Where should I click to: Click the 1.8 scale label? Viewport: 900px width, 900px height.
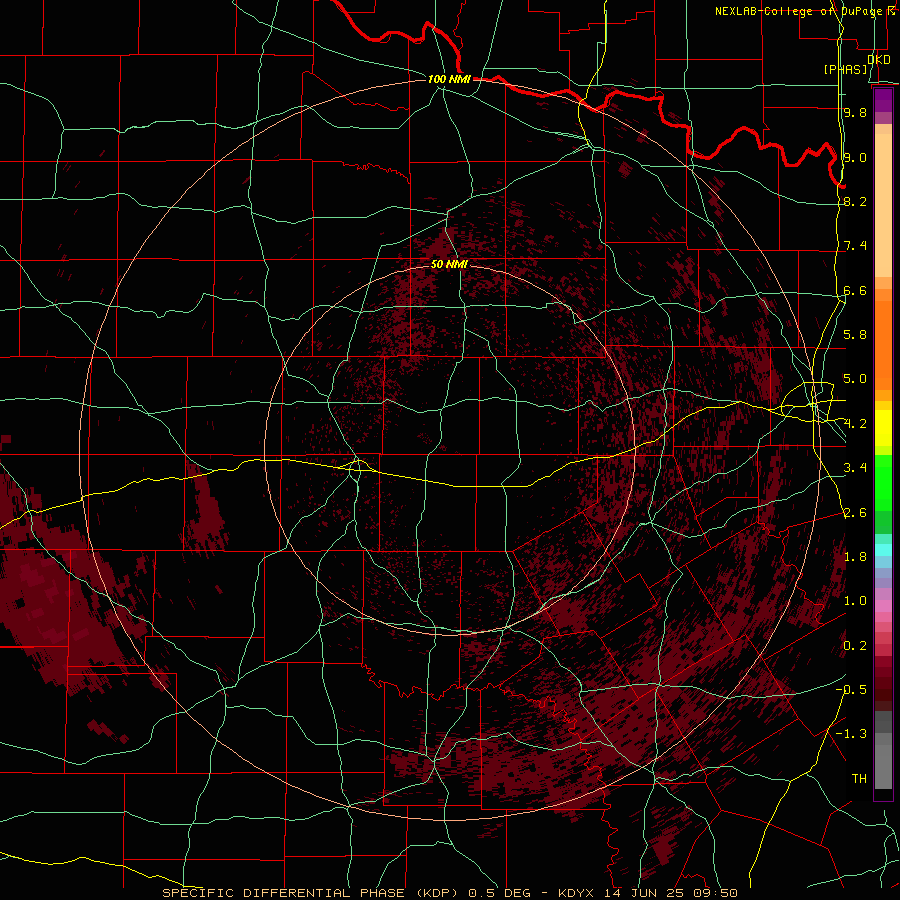click(x=855, y=557)
